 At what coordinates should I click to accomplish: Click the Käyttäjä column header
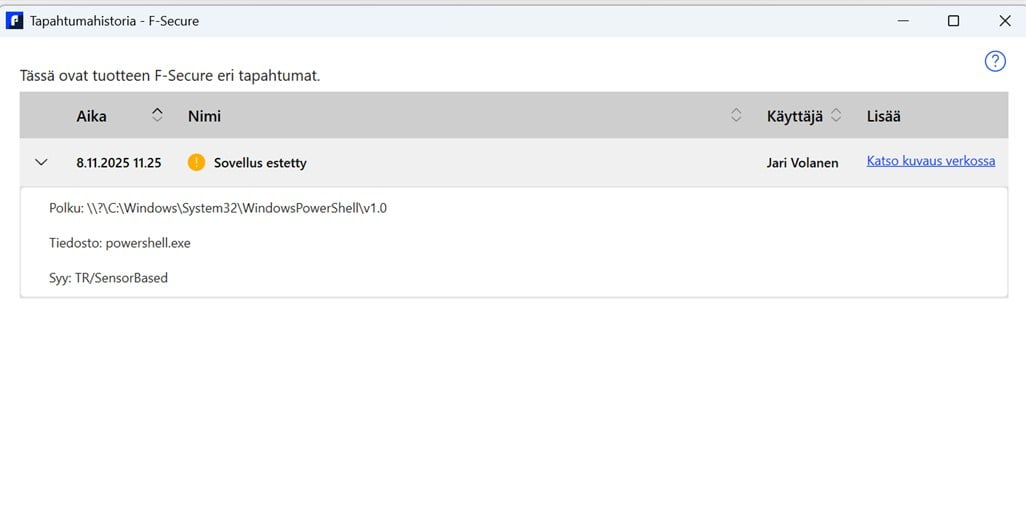[794, 116]
